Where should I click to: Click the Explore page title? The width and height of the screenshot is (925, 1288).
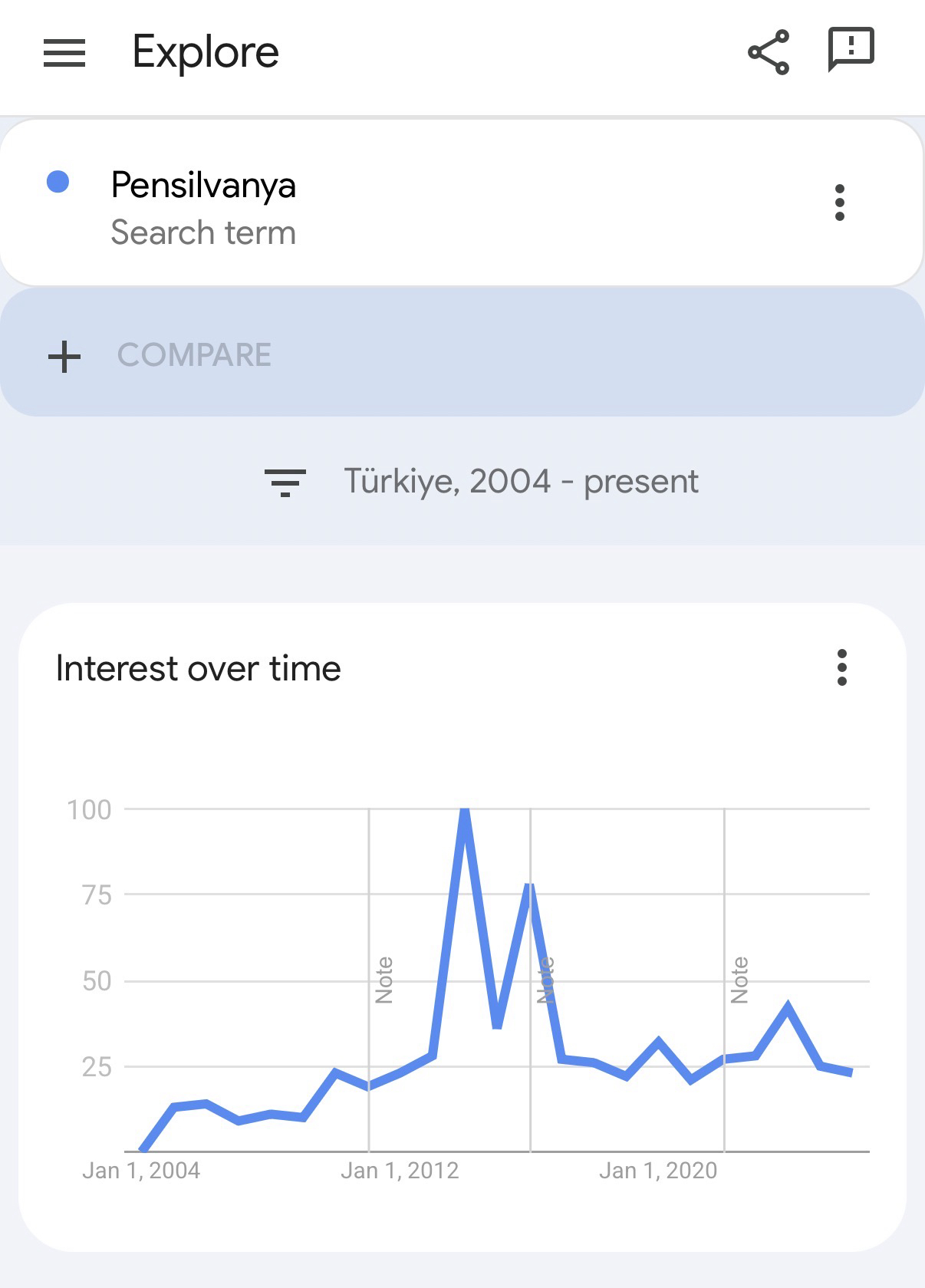206,52
